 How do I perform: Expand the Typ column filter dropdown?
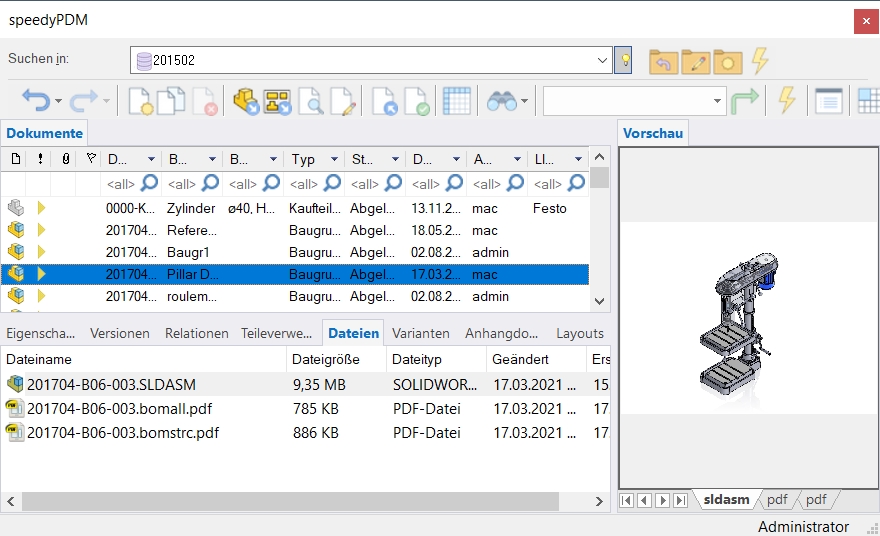coord(334,159)
